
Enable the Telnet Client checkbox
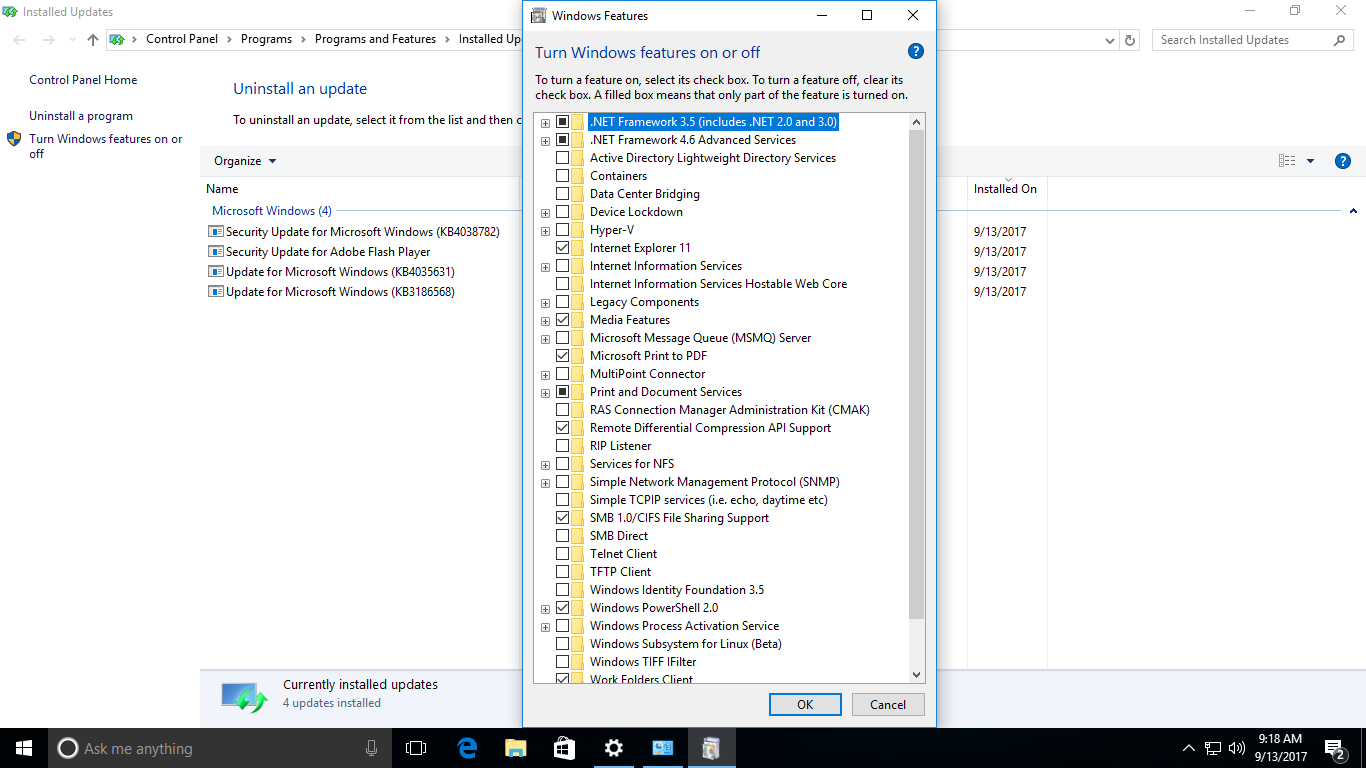(562, 554)
